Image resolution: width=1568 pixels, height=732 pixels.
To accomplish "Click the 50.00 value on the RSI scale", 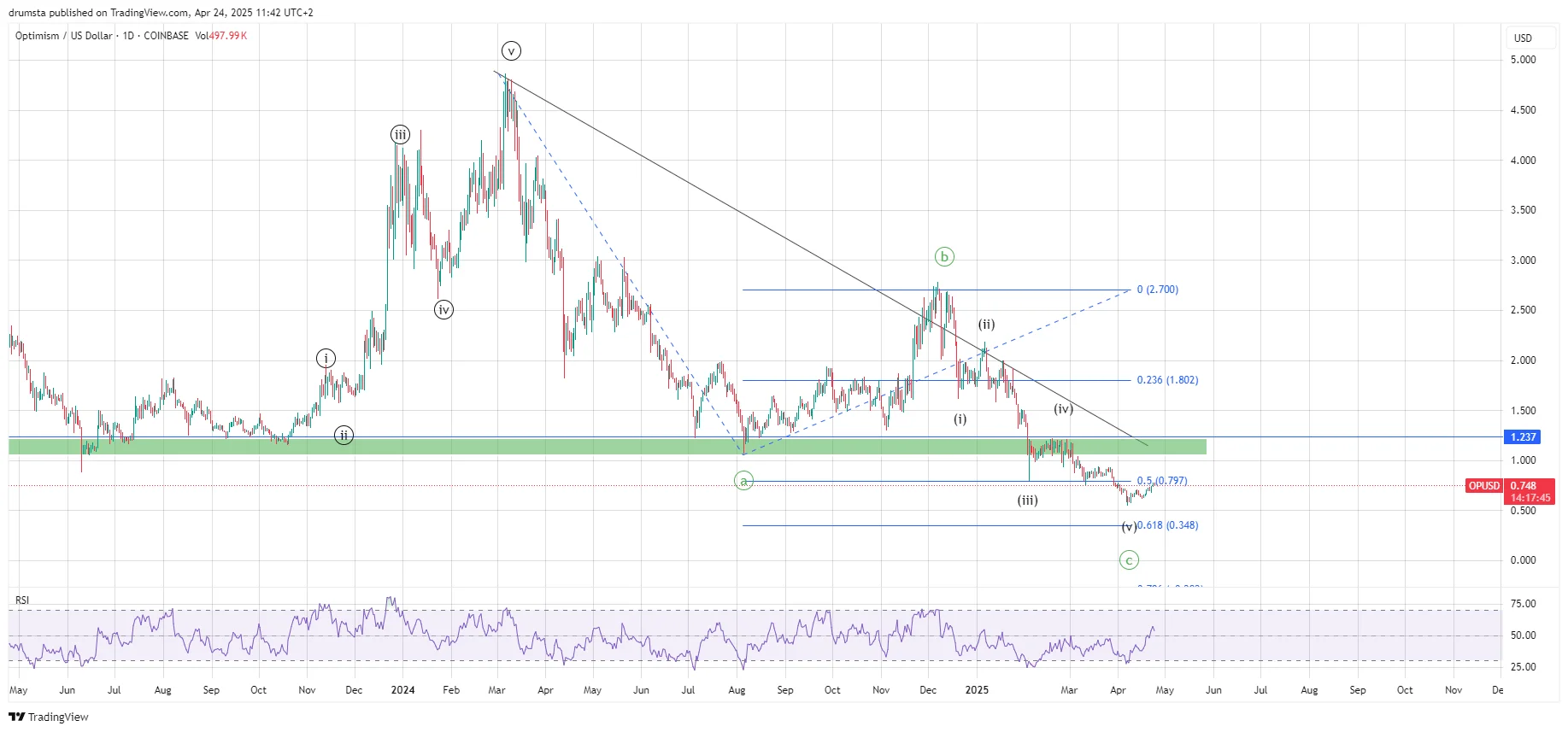I will pos(1523,635).
